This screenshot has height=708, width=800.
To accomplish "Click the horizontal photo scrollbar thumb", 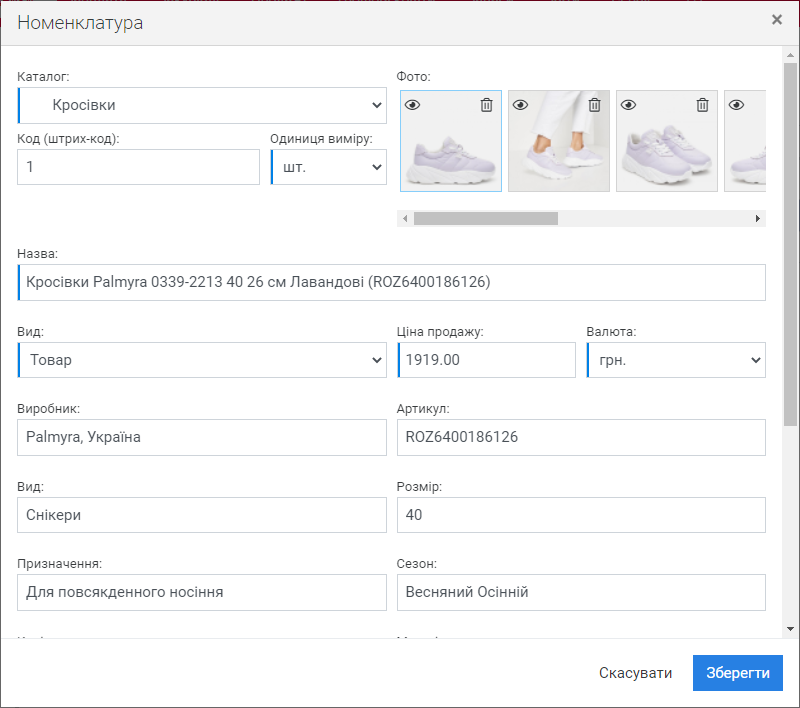I will point(486,218).
